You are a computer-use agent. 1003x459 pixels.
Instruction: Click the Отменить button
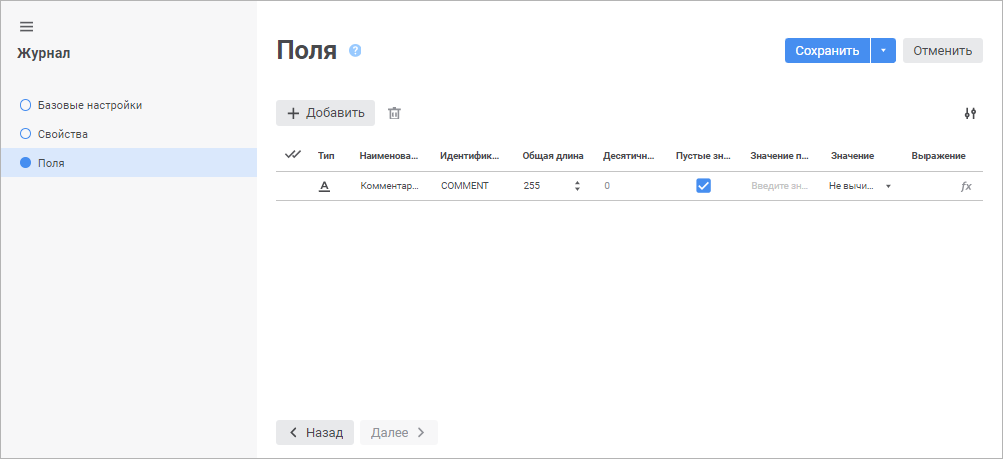tap(942, 51)
